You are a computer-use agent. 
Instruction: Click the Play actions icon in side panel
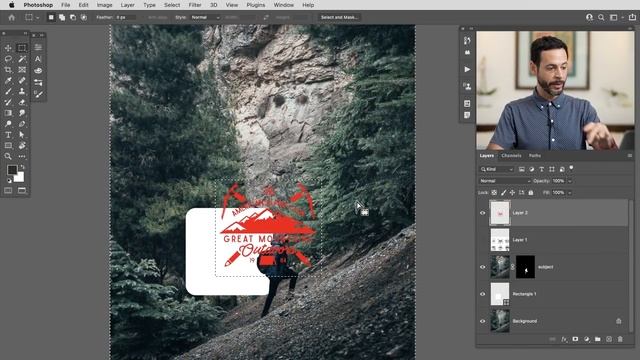pyautogui.click(x=467, y=69)
